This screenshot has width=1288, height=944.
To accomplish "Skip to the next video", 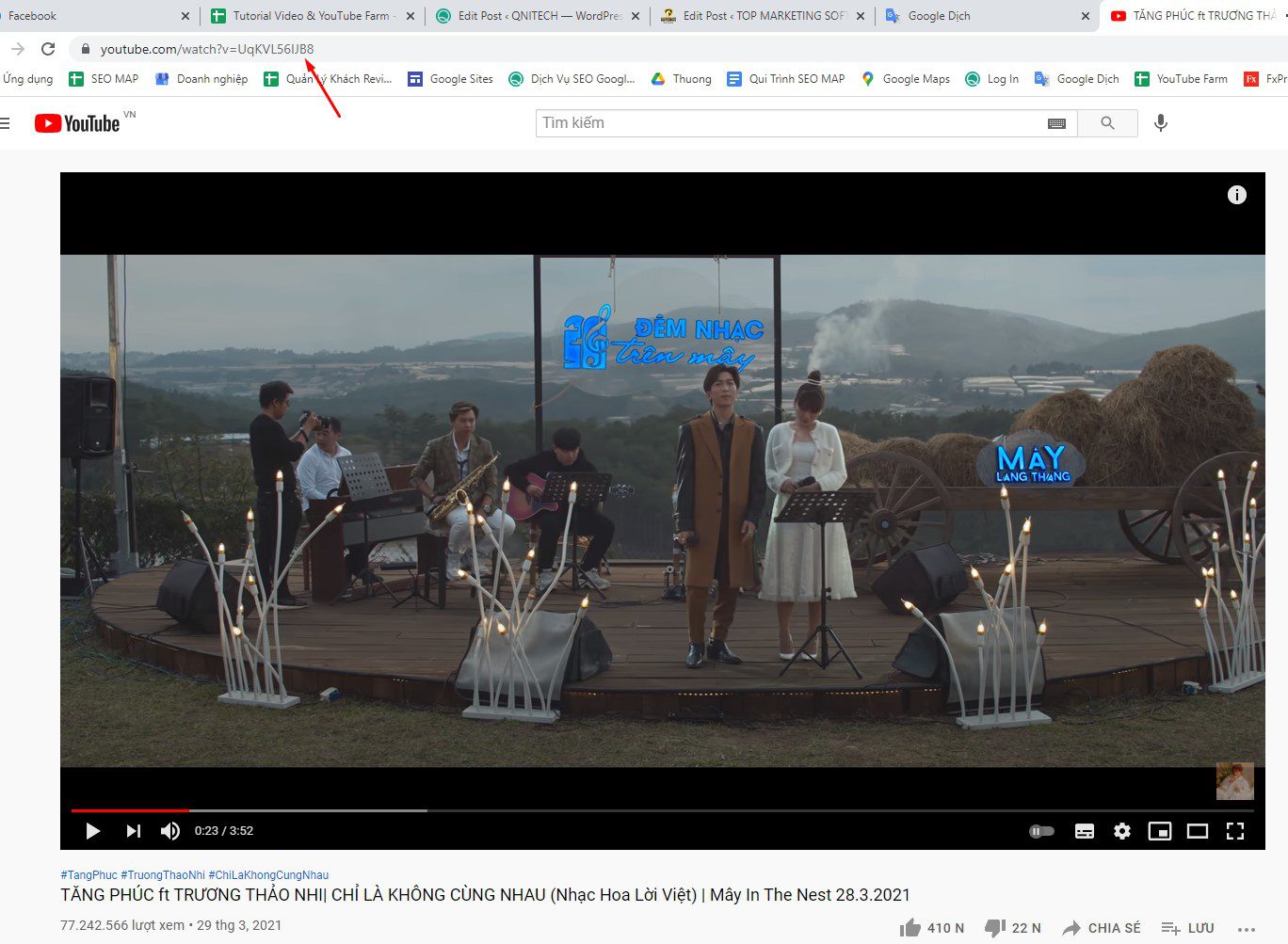I will 133,831.
